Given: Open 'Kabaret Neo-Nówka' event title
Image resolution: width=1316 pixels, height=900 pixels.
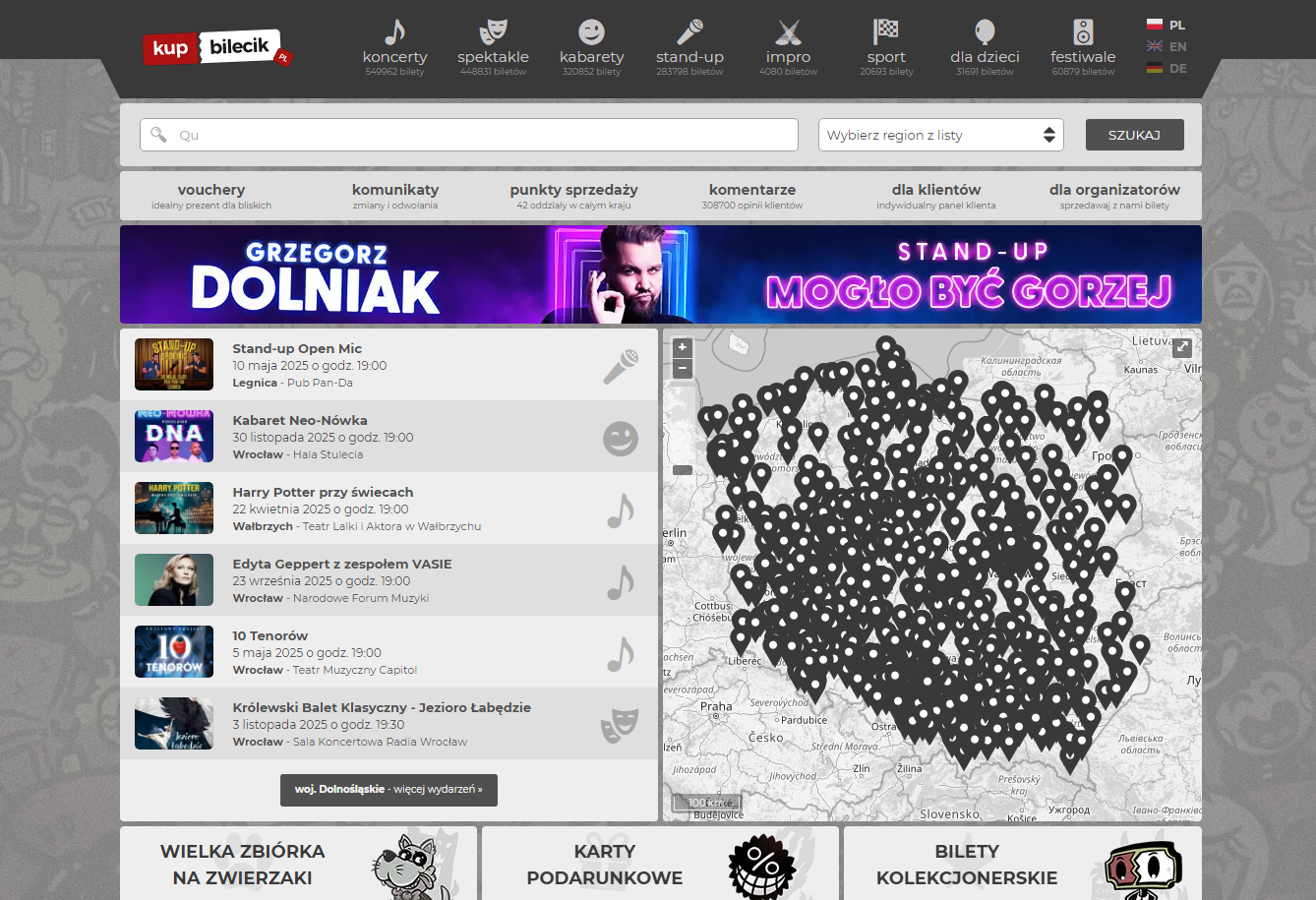Looking at the screenshot, I should coord(300,420).
